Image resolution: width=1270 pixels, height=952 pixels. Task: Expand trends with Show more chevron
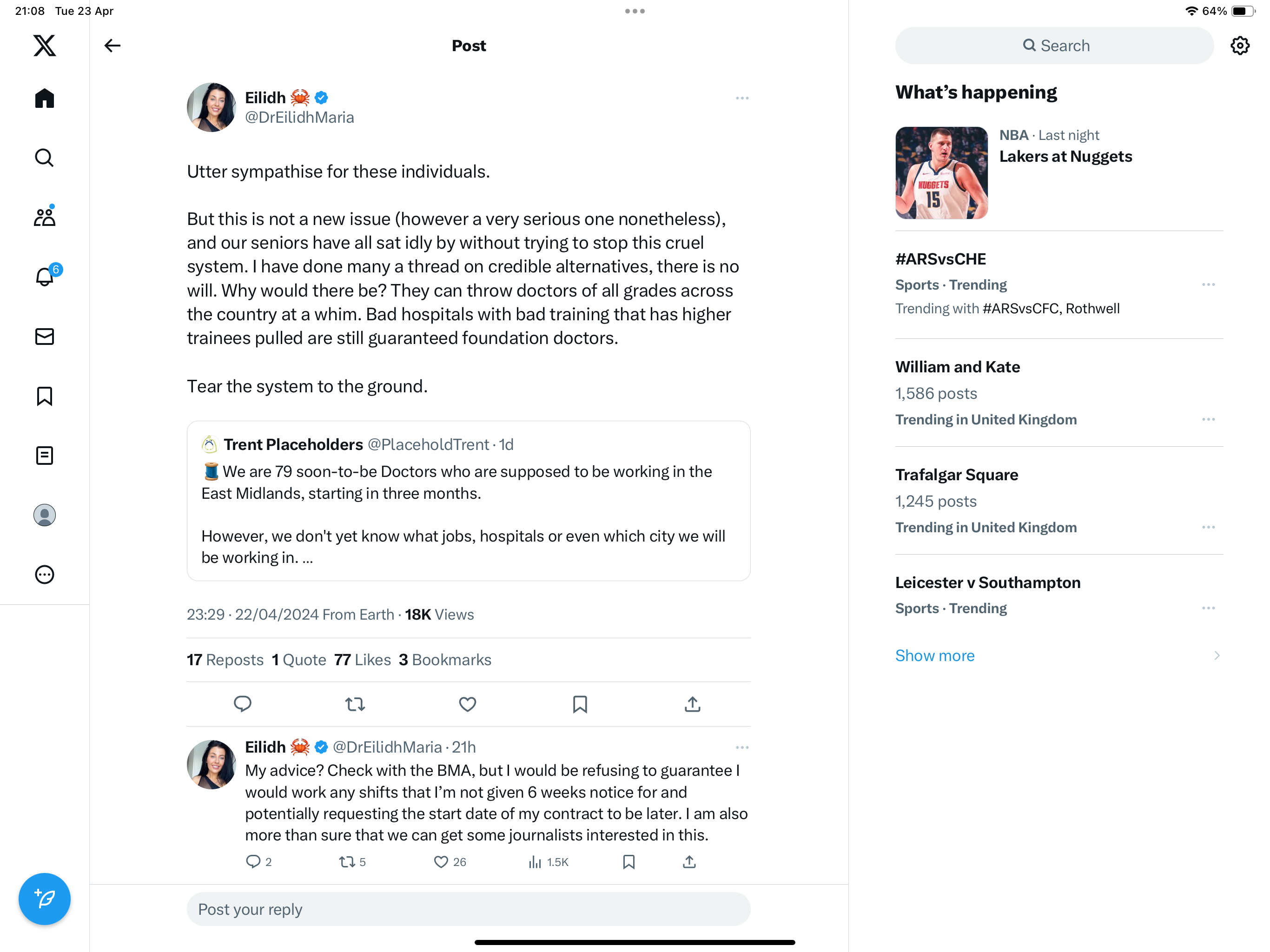pyautogui.click(x=1217, y=656)
